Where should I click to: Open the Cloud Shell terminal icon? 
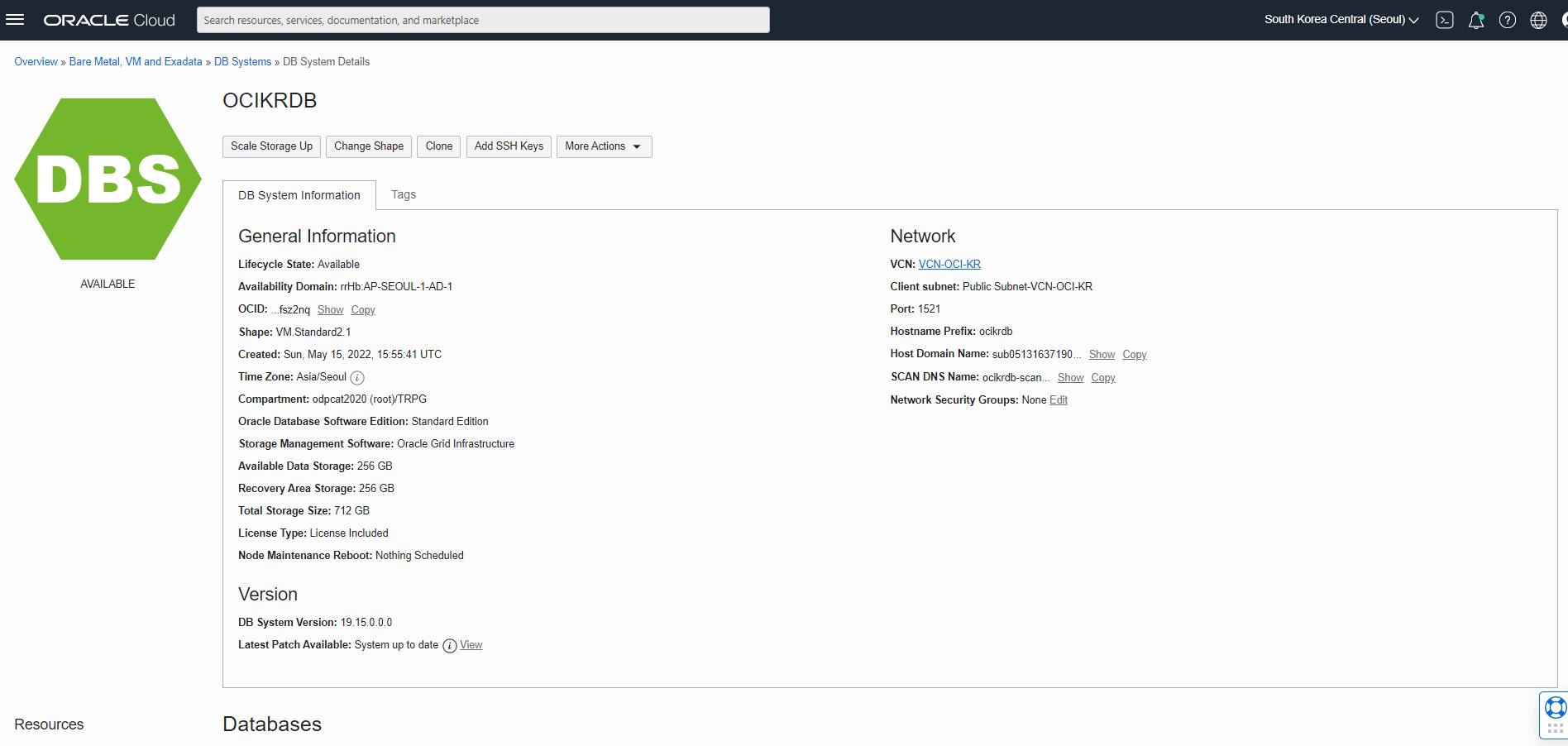[x=1445, y=20]
